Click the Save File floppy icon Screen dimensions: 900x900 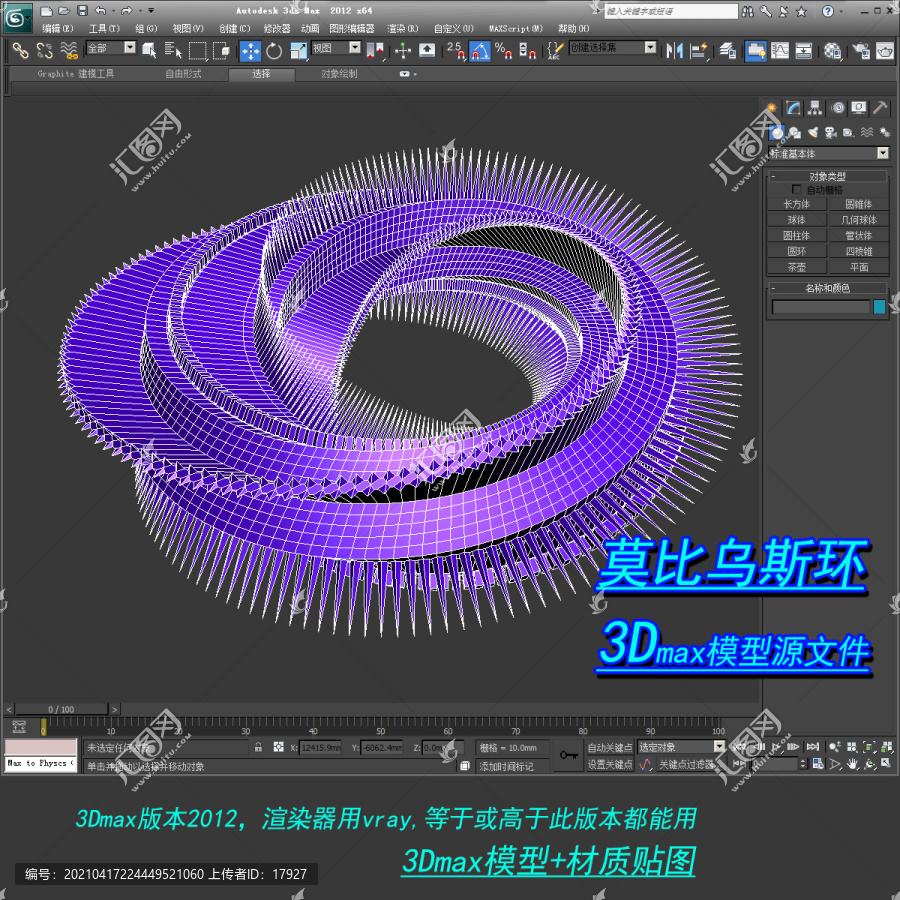coord(83,10)
